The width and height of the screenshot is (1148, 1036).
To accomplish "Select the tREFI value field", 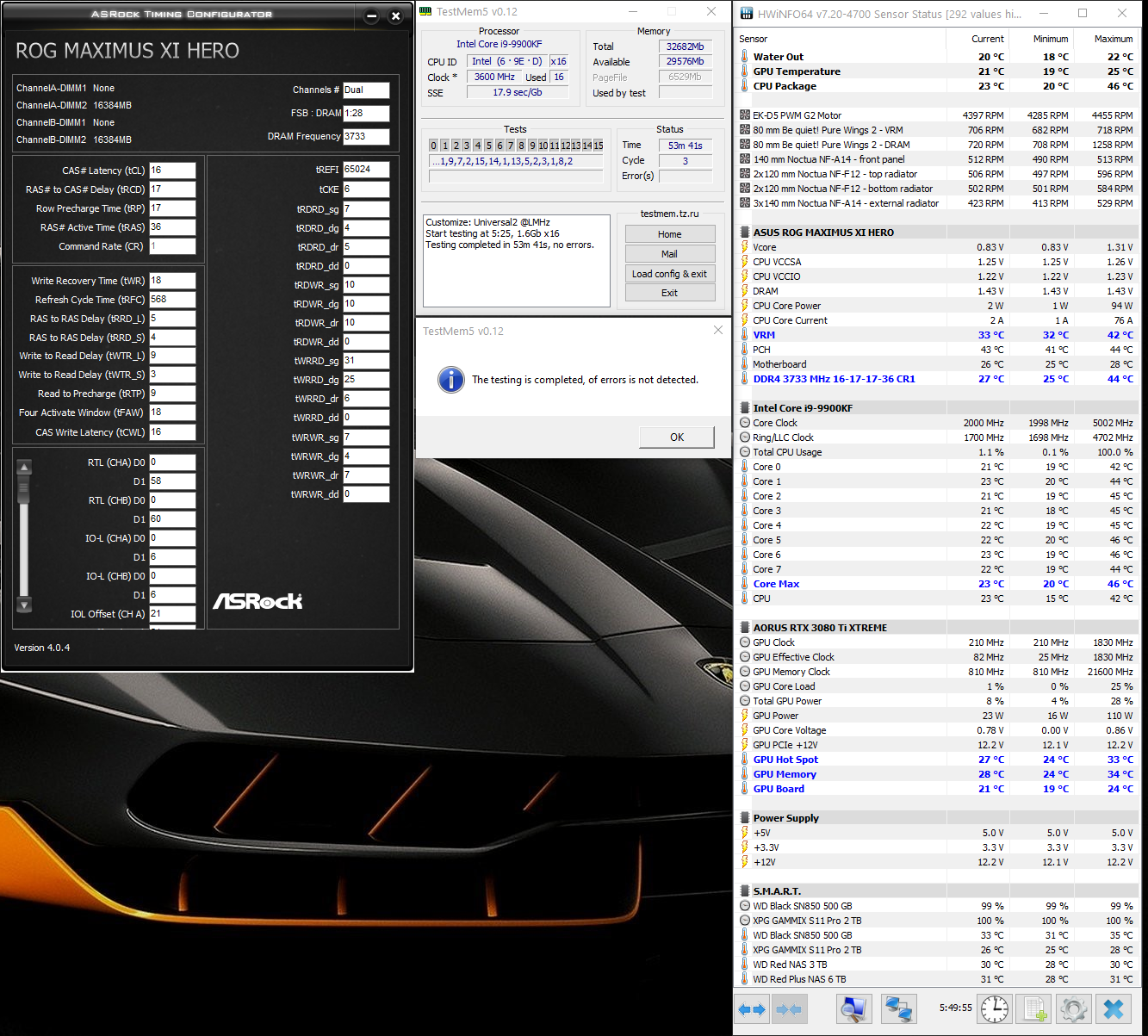I will tap(366, 170).
